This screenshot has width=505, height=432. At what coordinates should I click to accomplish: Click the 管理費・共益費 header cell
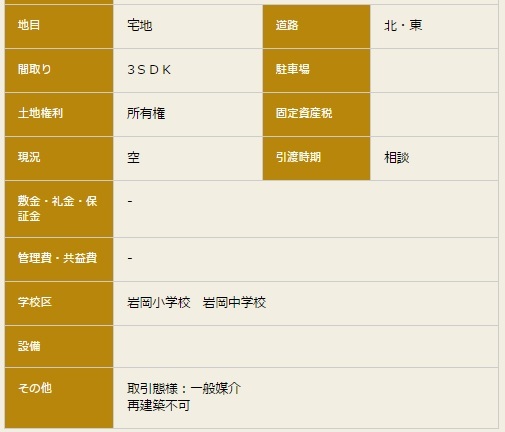tap(59, 259)
